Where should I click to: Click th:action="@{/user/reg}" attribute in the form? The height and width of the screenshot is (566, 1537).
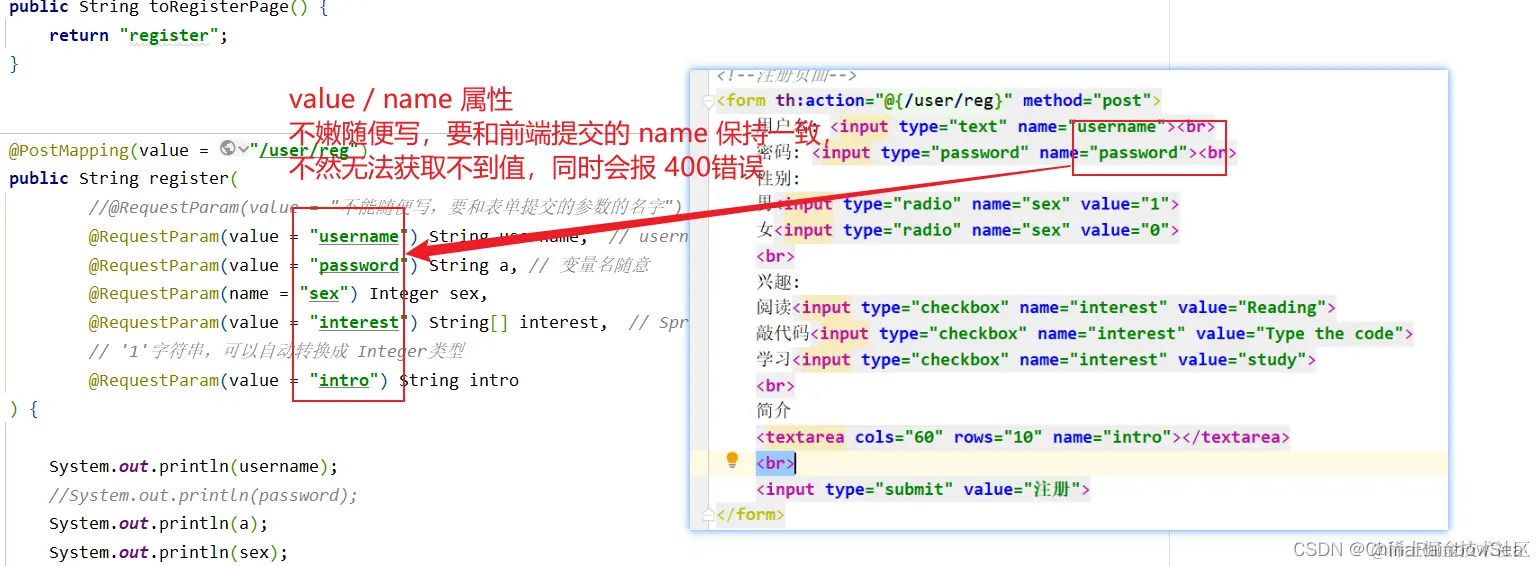pyautogui.click(x=895, y=100)
